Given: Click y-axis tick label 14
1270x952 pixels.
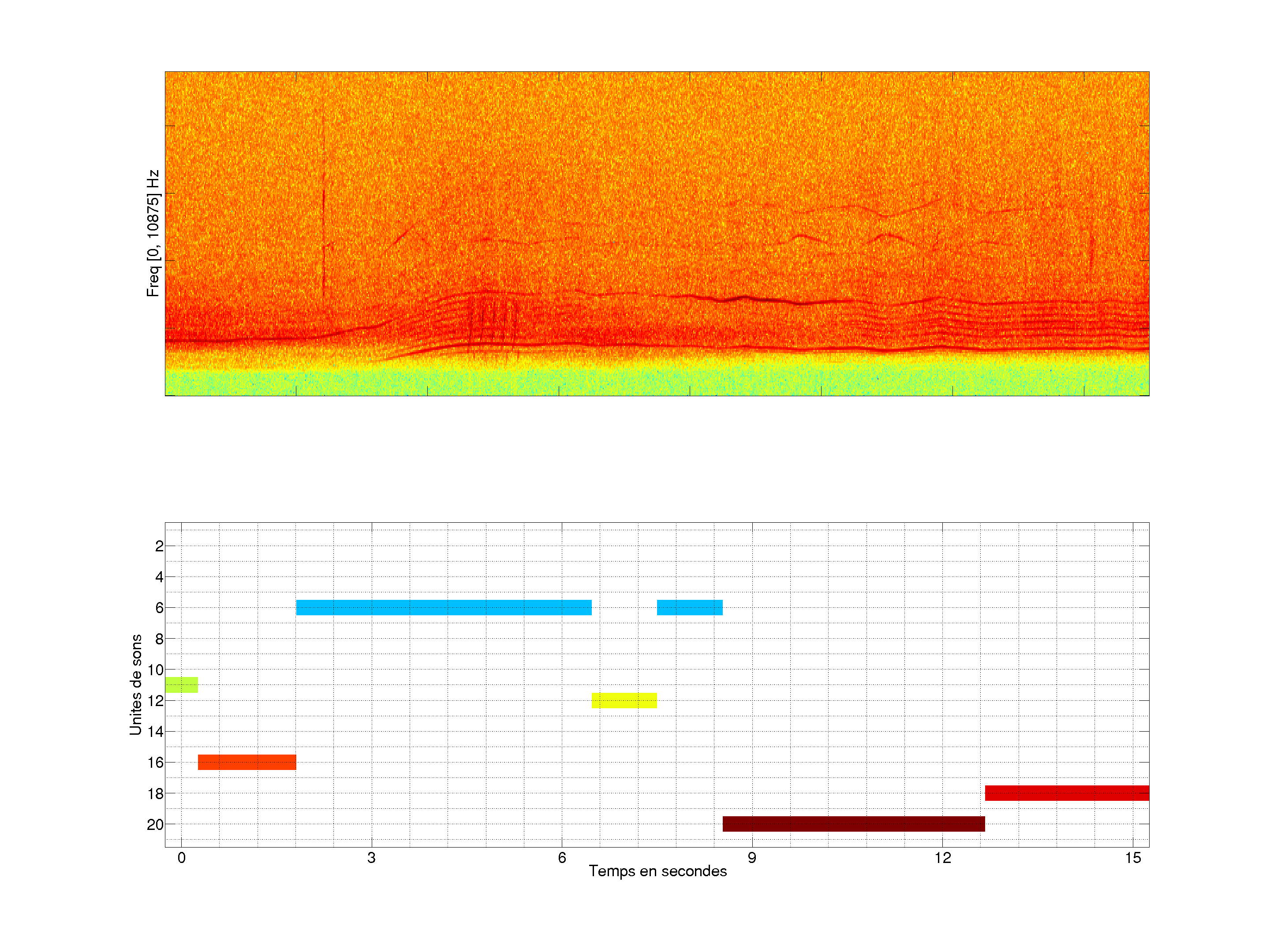Looking at the screenshot, I should coord(155,732).
